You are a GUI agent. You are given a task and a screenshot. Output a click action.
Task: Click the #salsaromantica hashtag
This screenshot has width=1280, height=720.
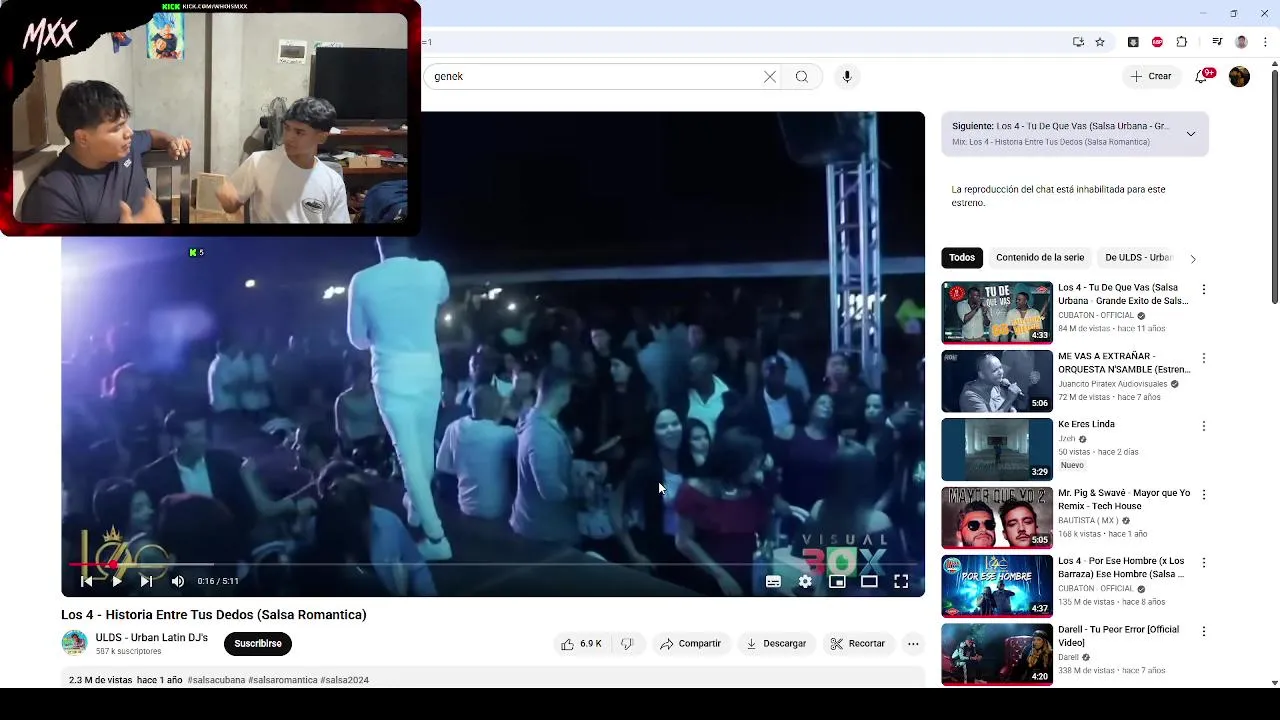[283, 680]
